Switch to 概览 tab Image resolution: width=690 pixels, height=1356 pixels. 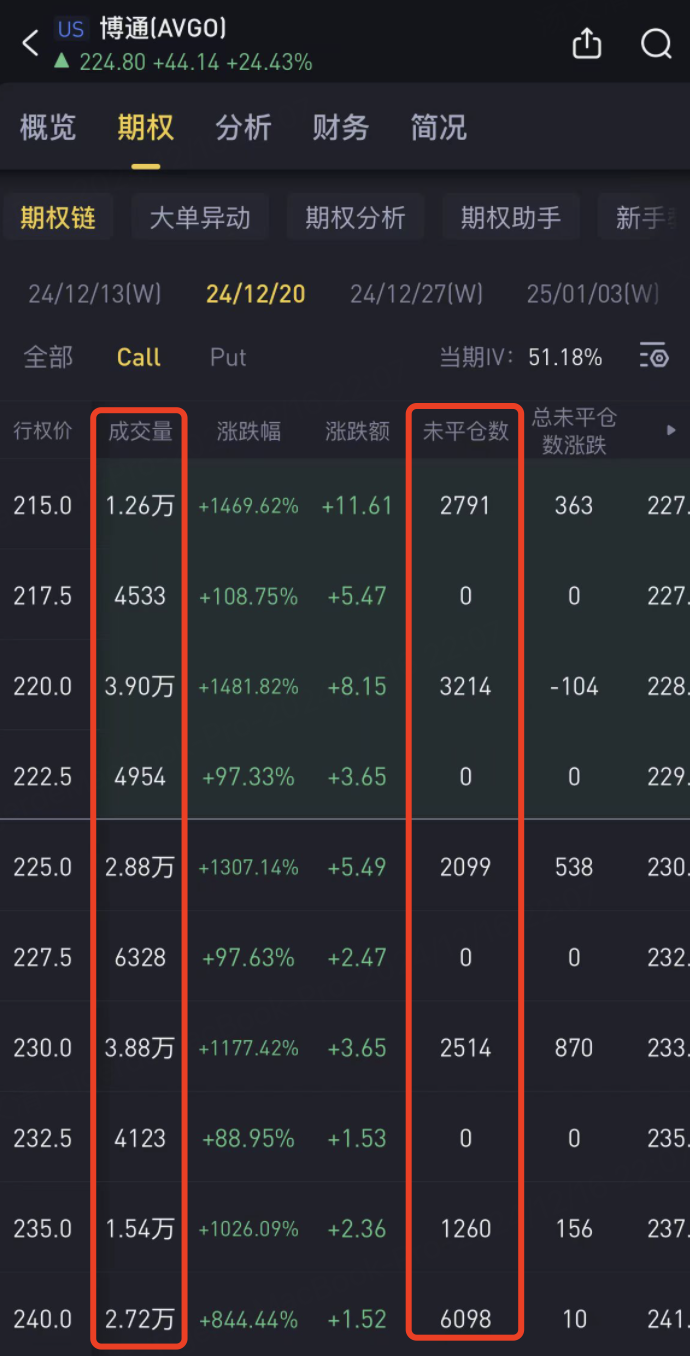(48, 128)
